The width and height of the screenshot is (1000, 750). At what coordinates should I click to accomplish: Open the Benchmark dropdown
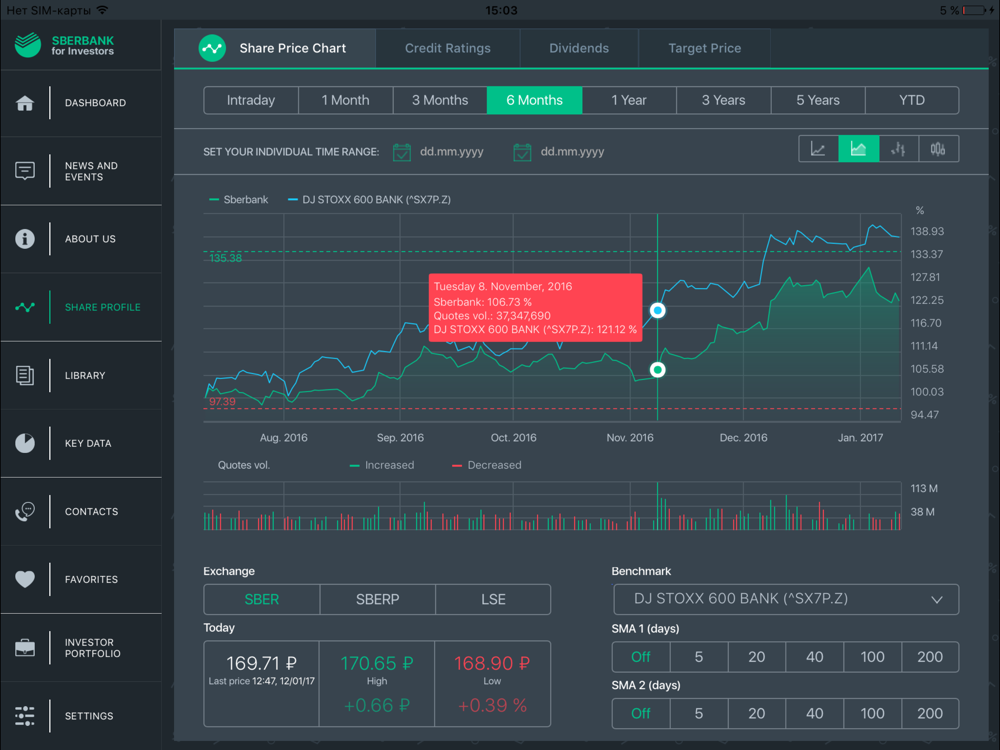point(786,599)
